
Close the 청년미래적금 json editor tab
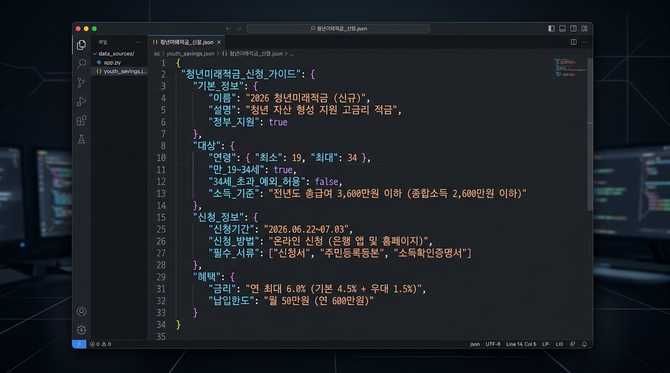click(x=219, y=42)
